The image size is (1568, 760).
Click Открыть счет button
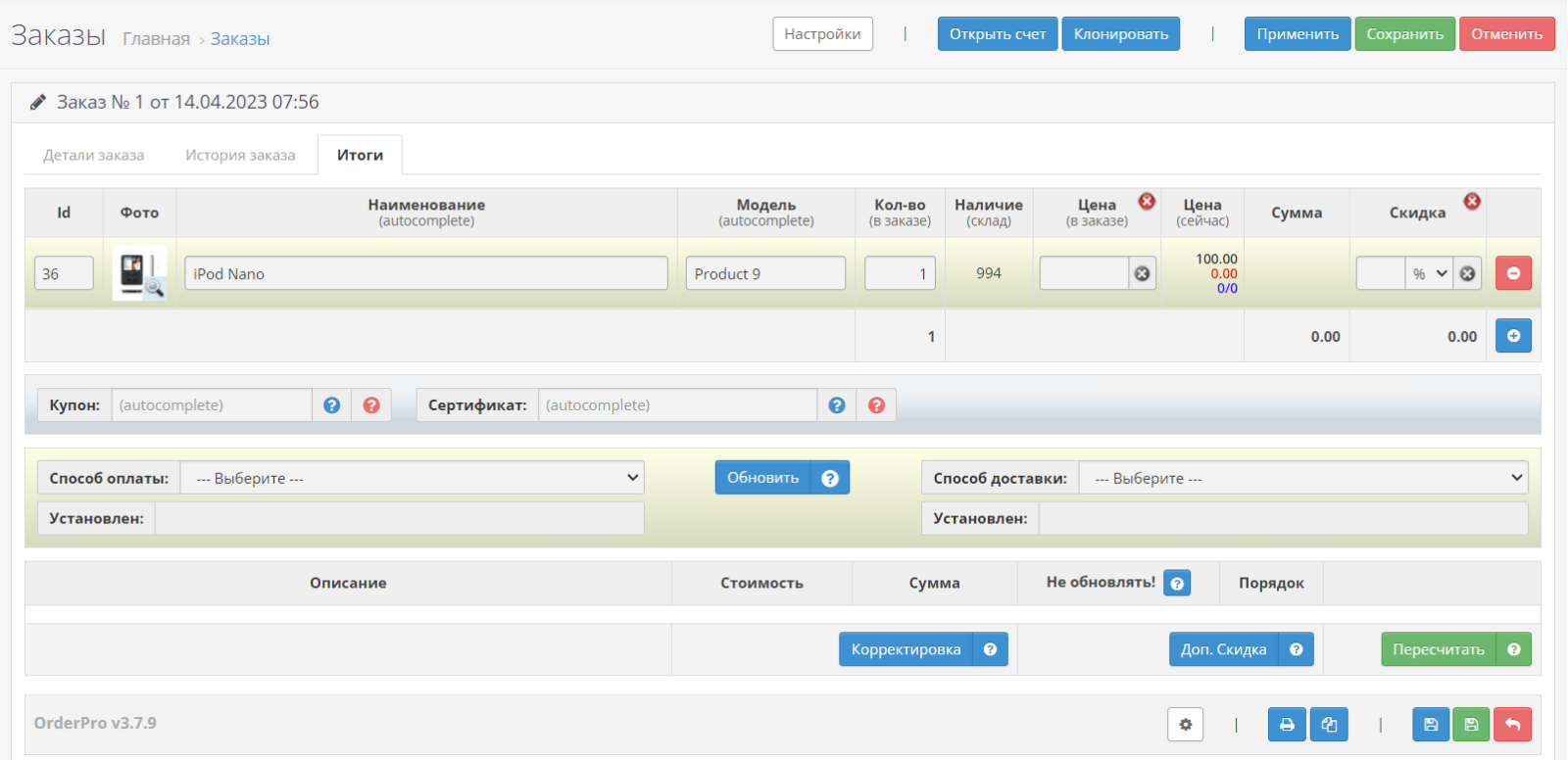(x=998, y=34)
